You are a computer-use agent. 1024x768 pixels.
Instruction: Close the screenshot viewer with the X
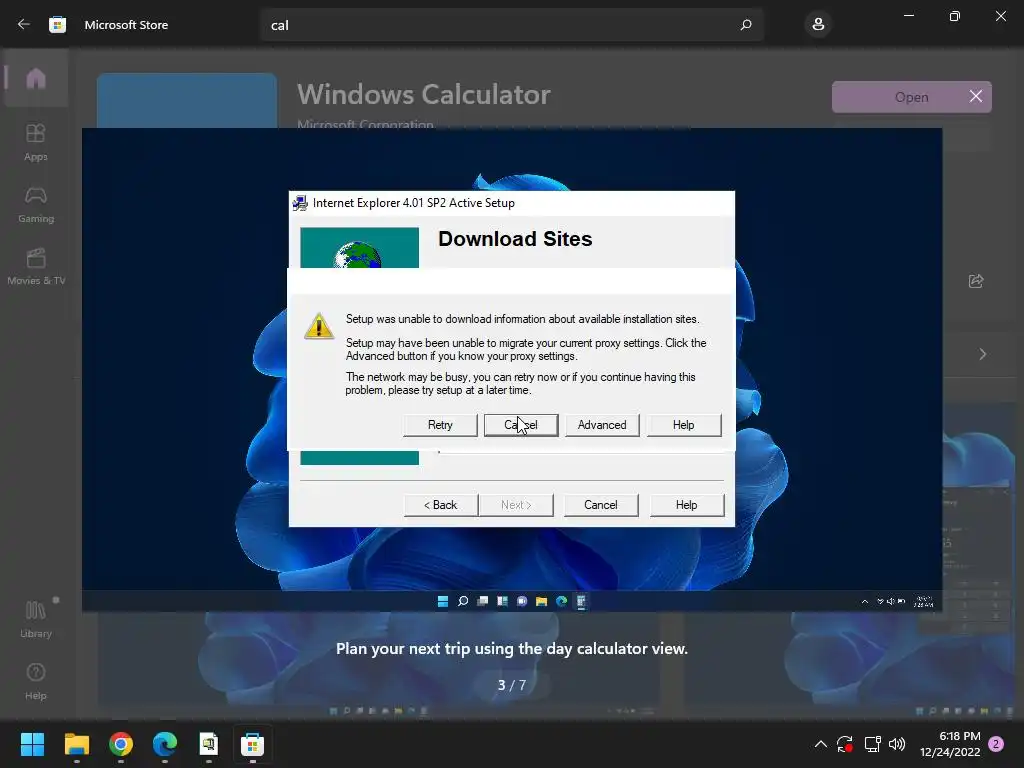[x=976, y=97]
